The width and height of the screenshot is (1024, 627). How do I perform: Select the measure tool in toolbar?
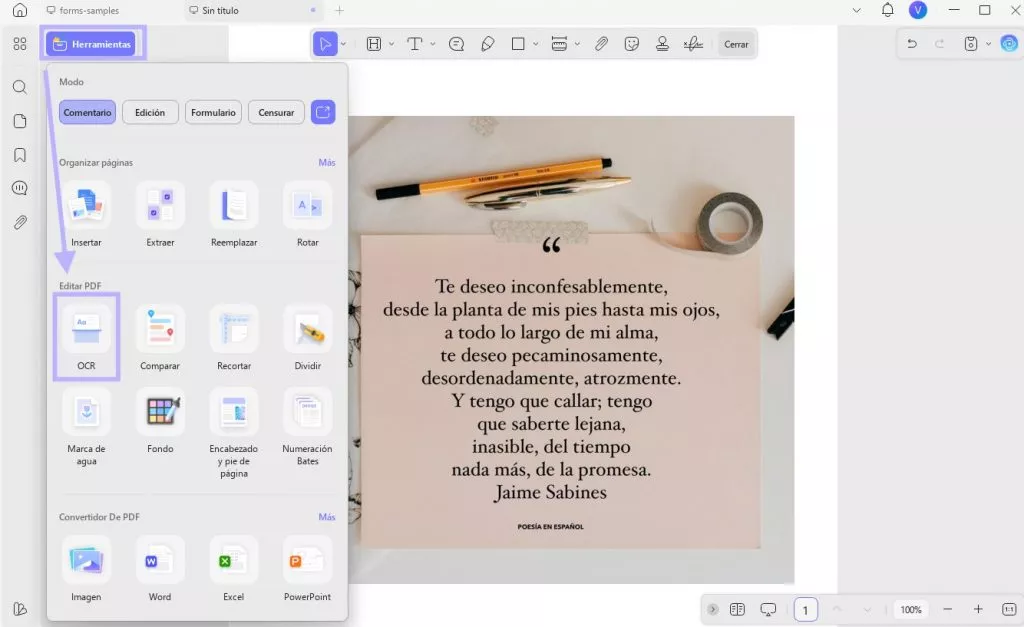coord(559,44)
